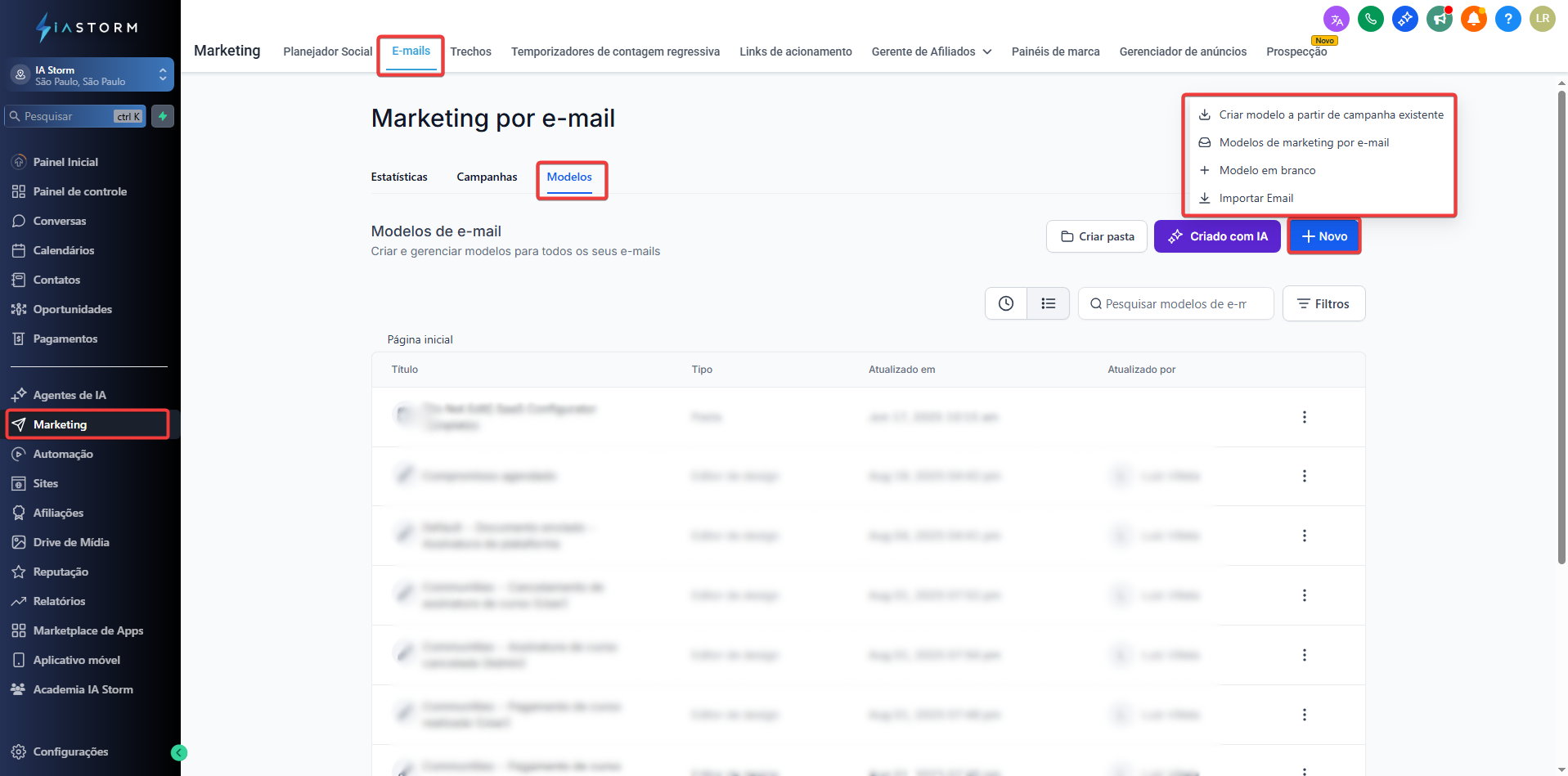Click the megaphone announcements icon

[1439, 19]
